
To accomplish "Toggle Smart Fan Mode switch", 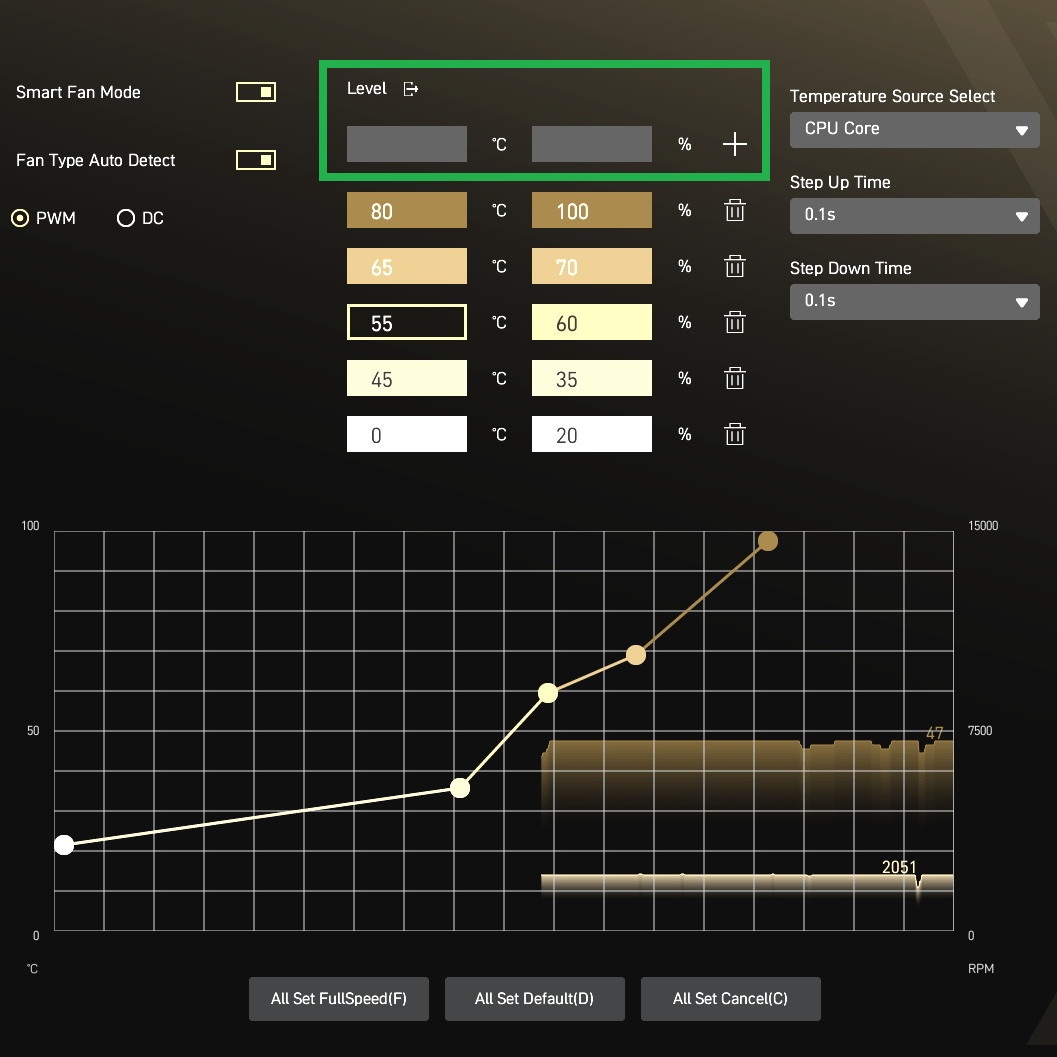I will [x=256, y=93].
